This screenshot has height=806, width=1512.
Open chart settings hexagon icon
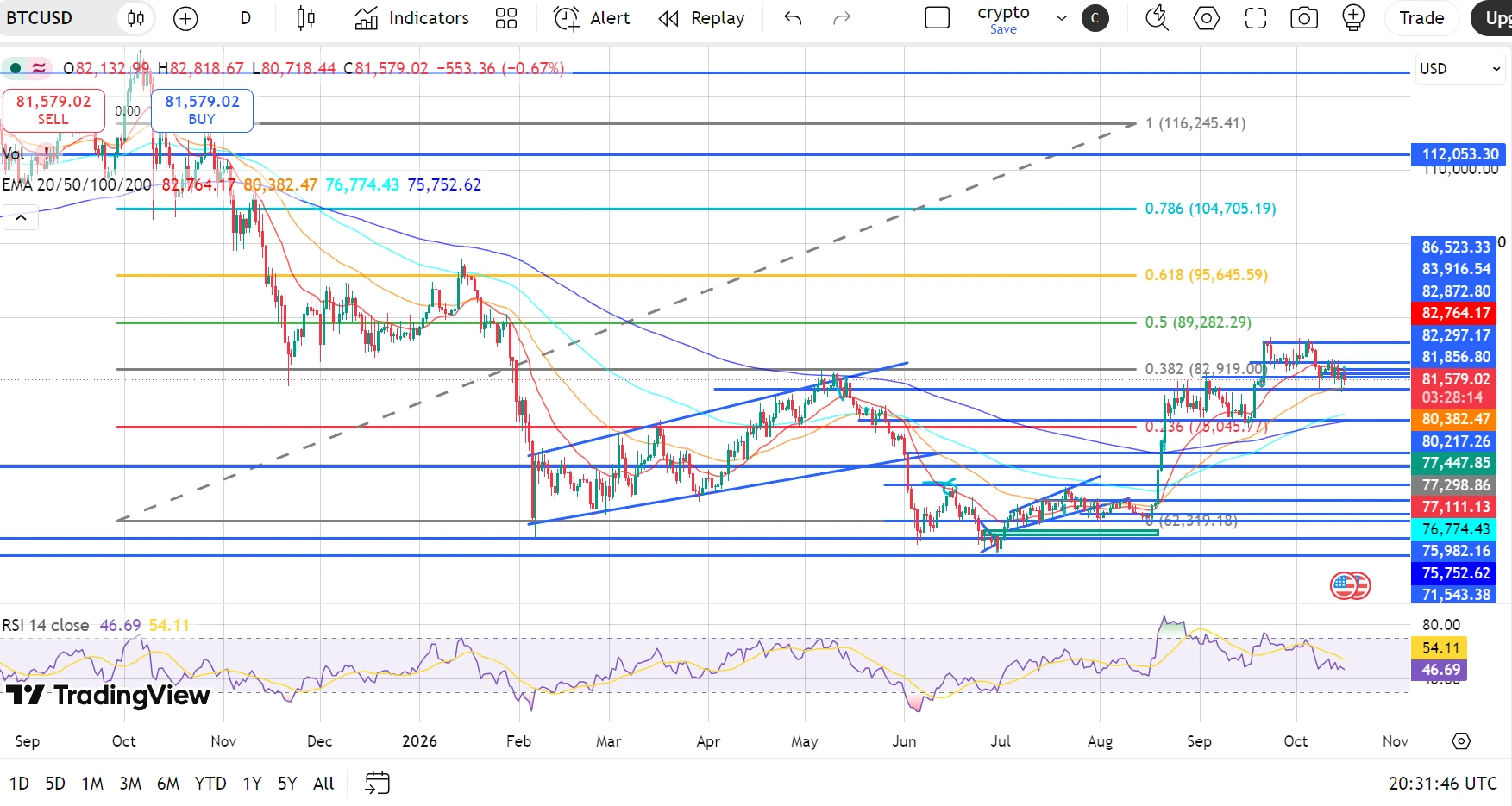coord(1206,18)
